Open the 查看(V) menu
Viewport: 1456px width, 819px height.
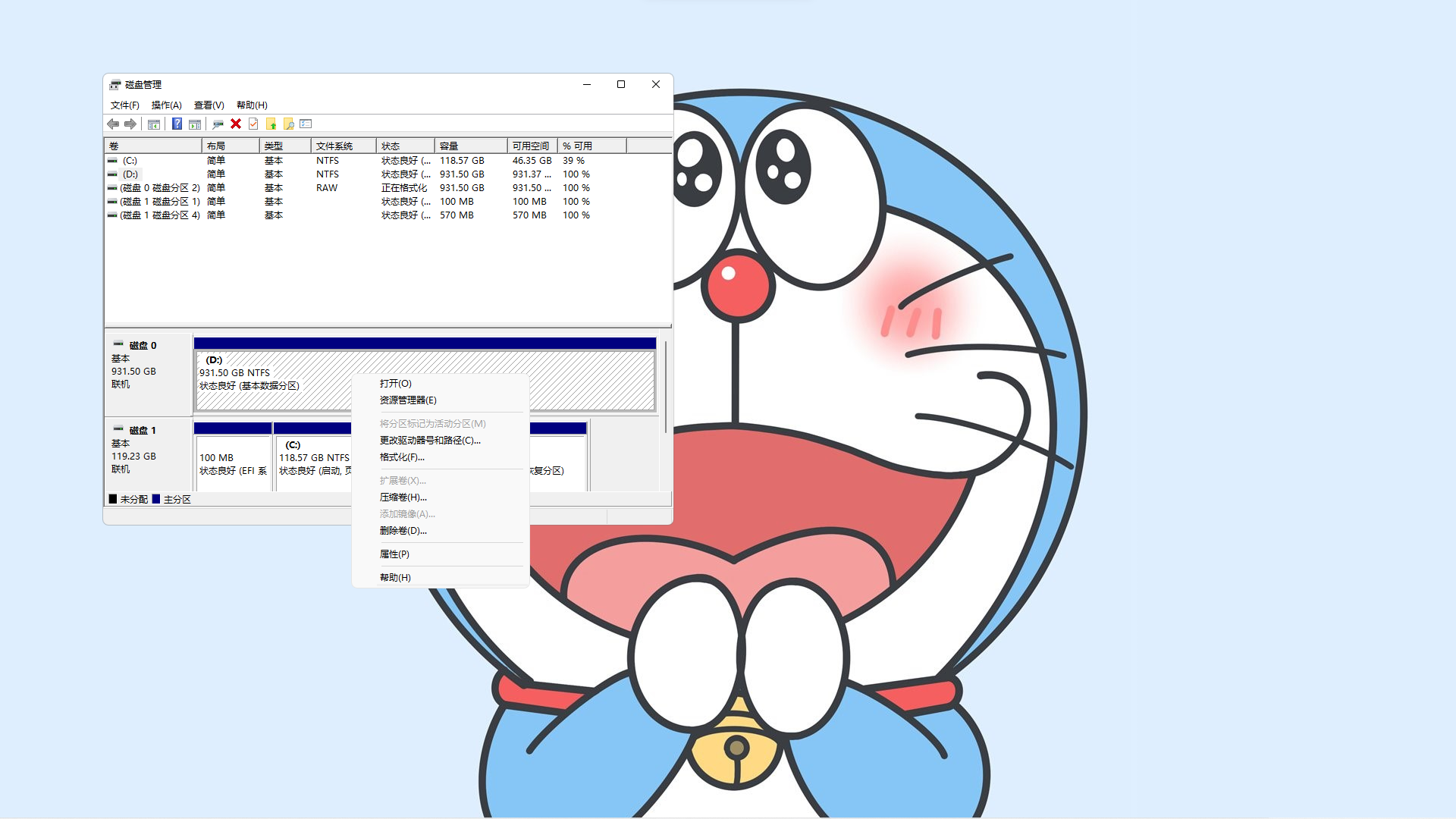coord(209,105)
